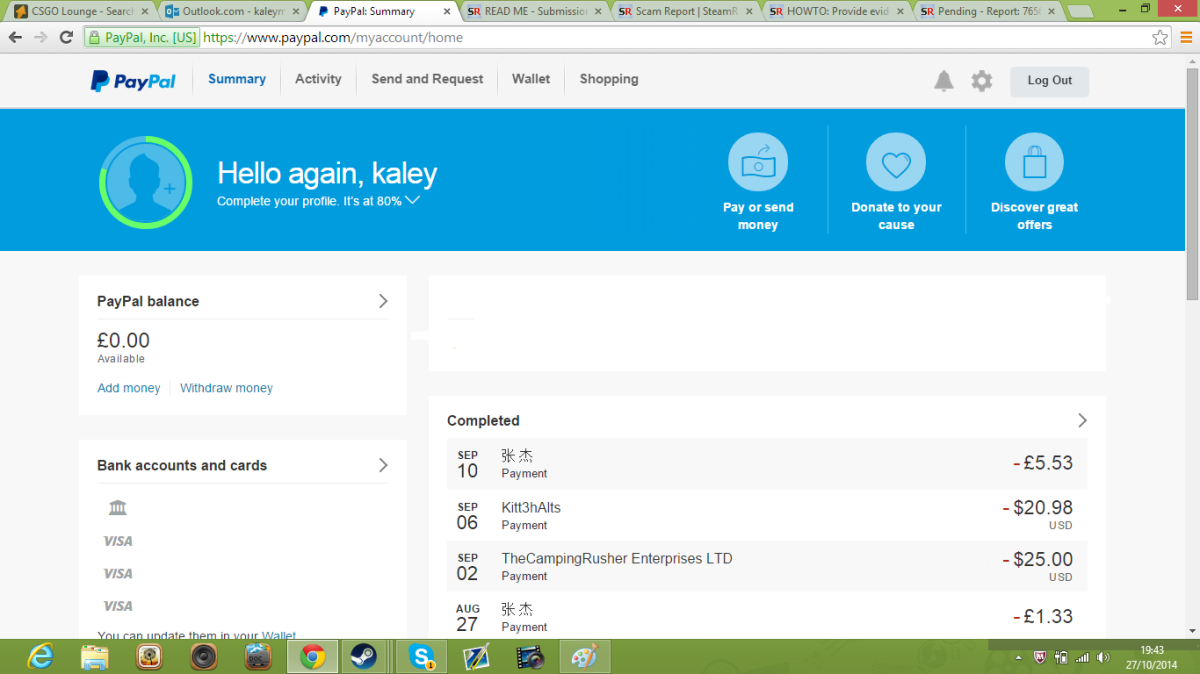
Task: Click the profile avatar picture
Action: click(x=145, y=182)
